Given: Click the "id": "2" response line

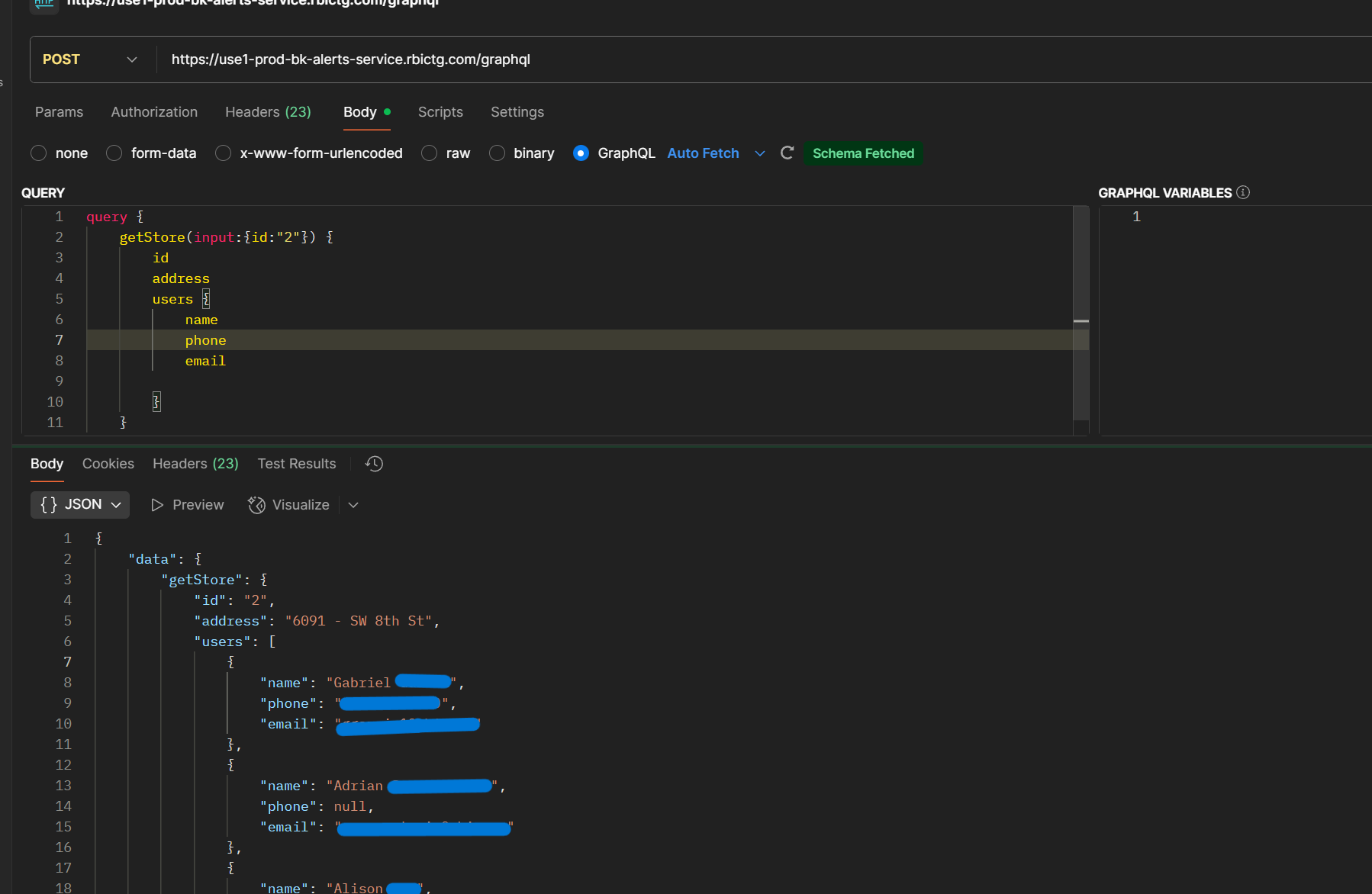Looking at the screenshot, I should (x=234, y=600).
